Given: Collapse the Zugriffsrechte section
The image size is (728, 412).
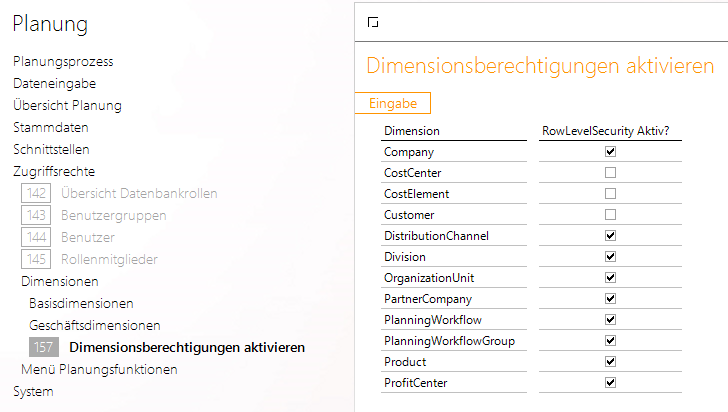Looking at the screenshot, I should [x=54, y=171].
